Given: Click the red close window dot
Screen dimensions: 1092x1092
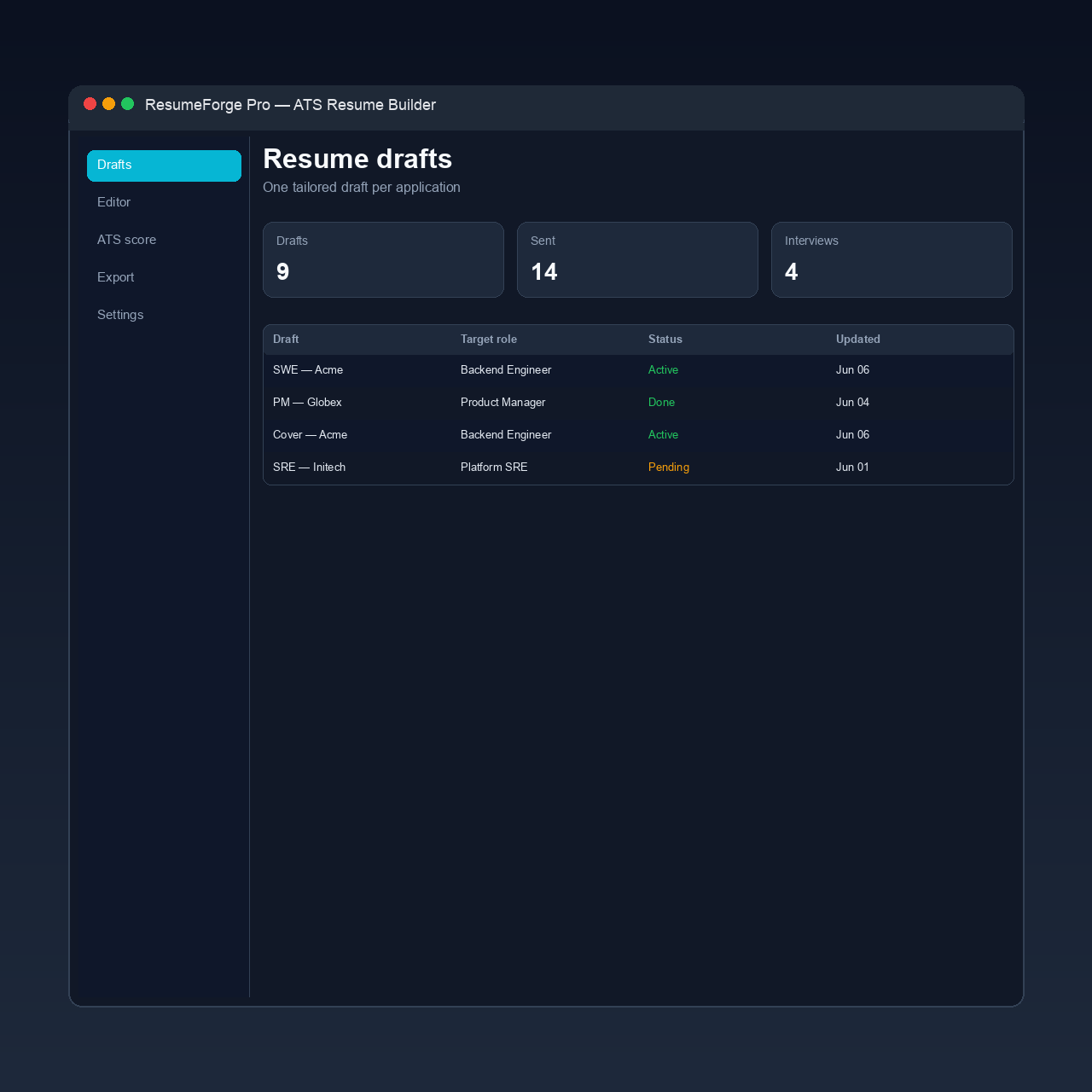Looking at the screenshot, I should [x=90, y=104].
